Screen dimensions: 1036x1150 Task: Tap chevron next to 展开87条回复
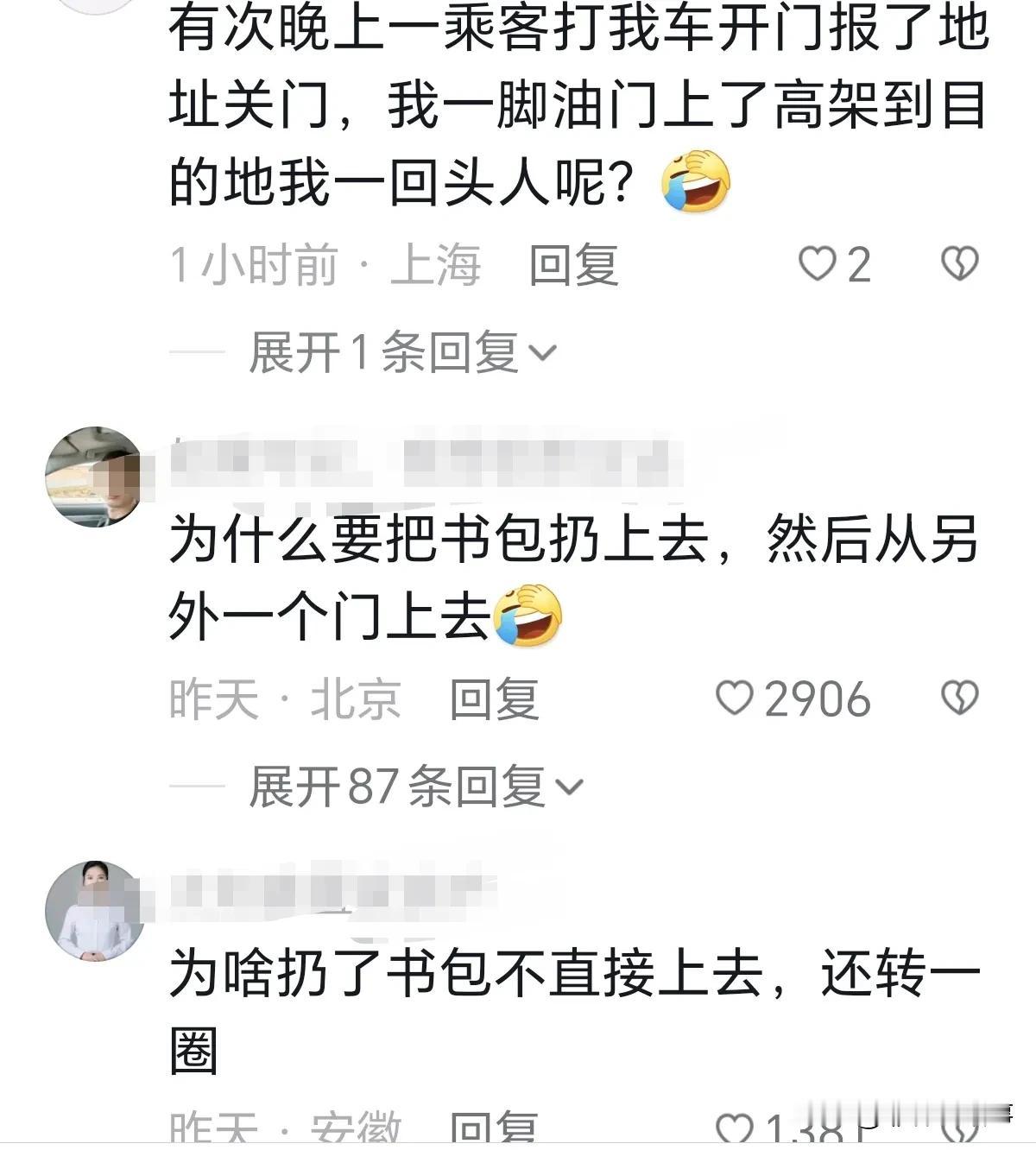(x=569, y=787)
